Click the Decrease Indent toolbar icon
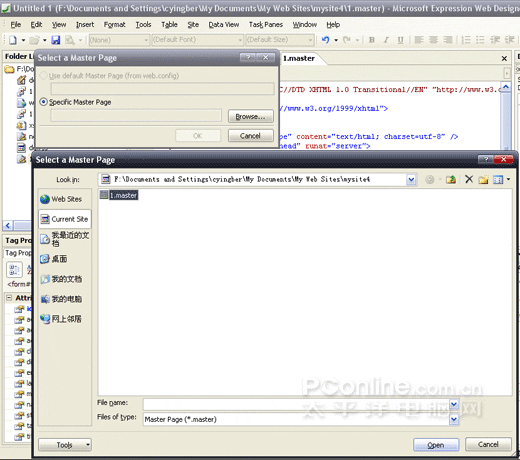 pos(495,40)
